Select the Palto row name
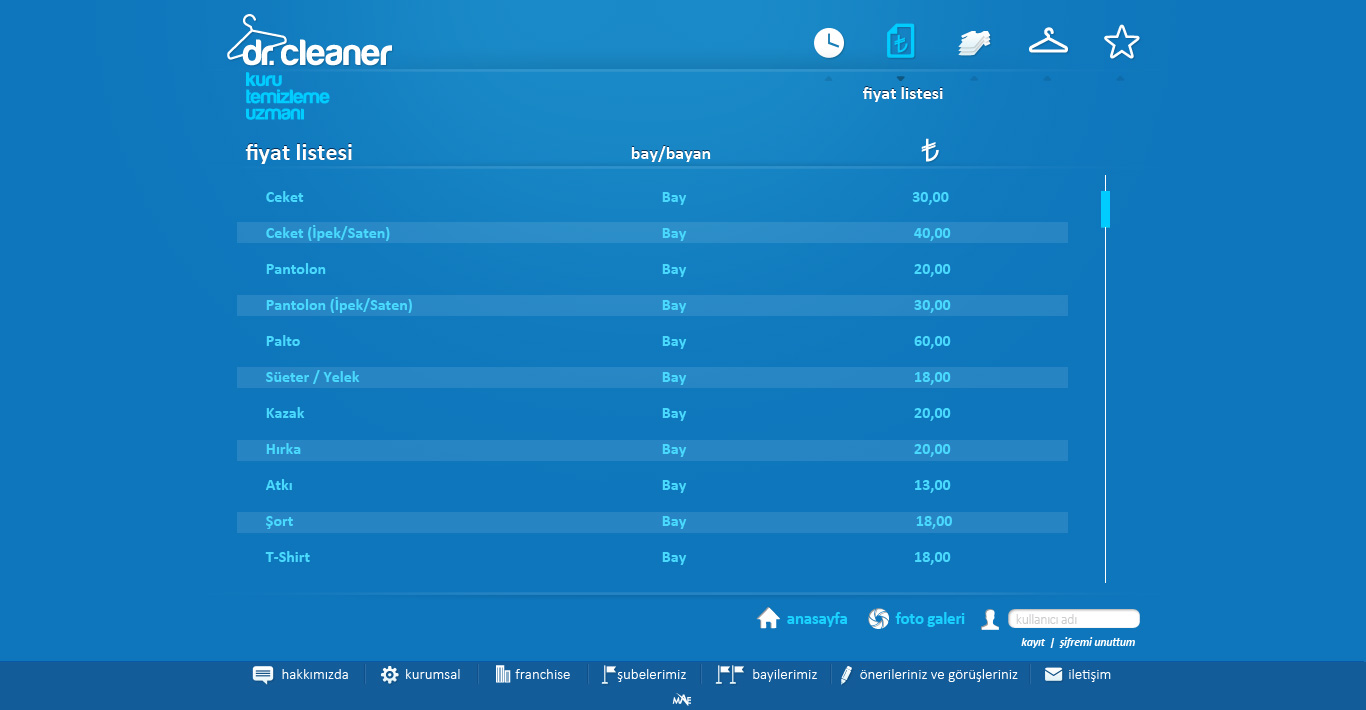Screen dimensions: 1366x710 point(283,341)
